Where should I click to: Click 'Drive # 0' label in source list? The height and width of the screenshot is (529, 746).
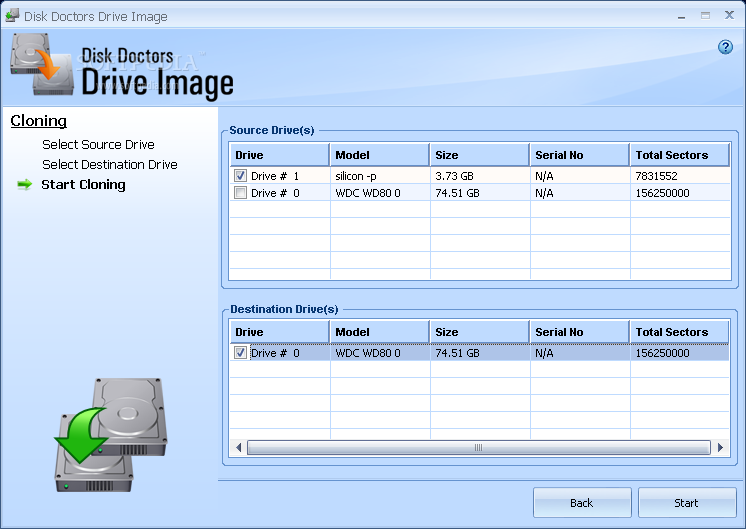point(275,193)
